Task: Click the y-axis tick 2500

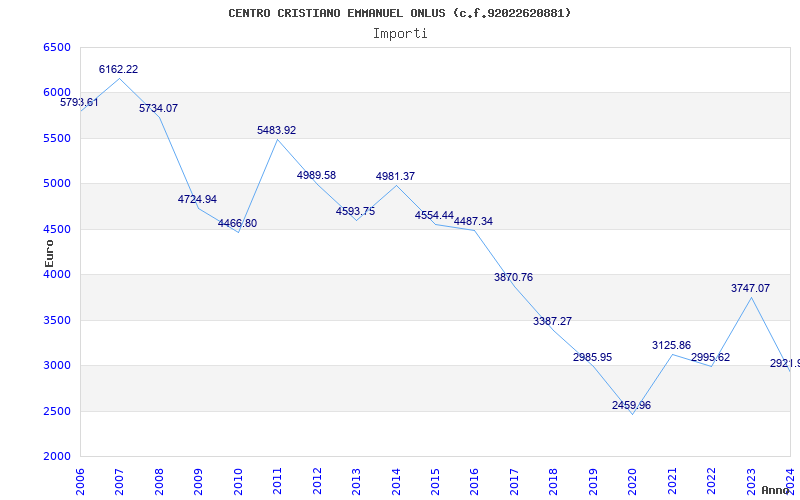Action: 57,411
